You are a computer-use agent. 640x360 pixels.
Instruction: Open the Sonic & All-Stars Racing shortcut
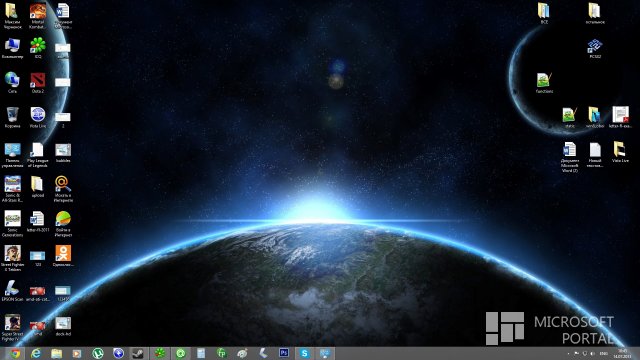click(12, 189)
